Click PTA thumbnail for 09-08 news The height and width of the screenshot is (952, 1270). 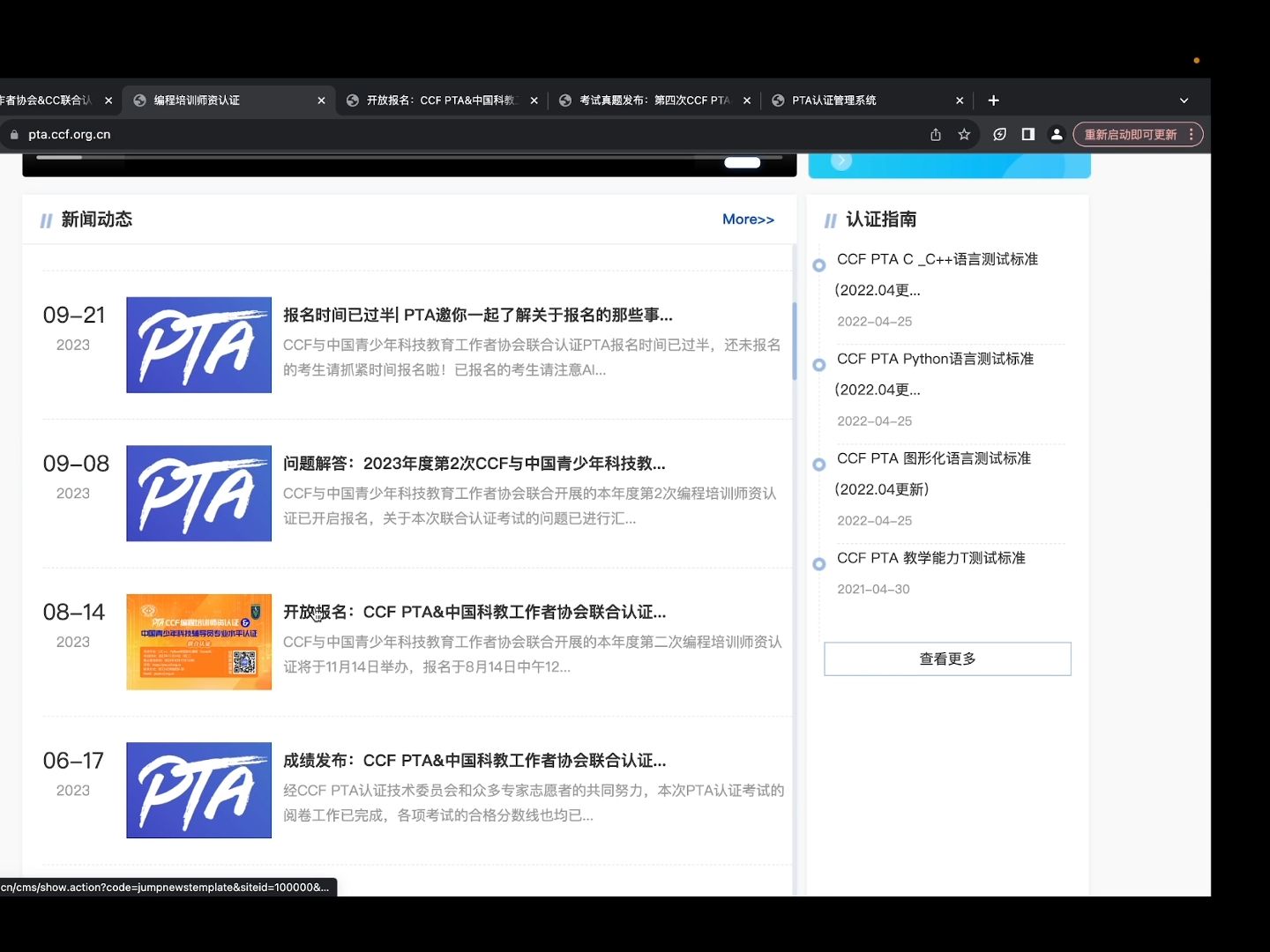pyautogui.click(x=198, y=494)
